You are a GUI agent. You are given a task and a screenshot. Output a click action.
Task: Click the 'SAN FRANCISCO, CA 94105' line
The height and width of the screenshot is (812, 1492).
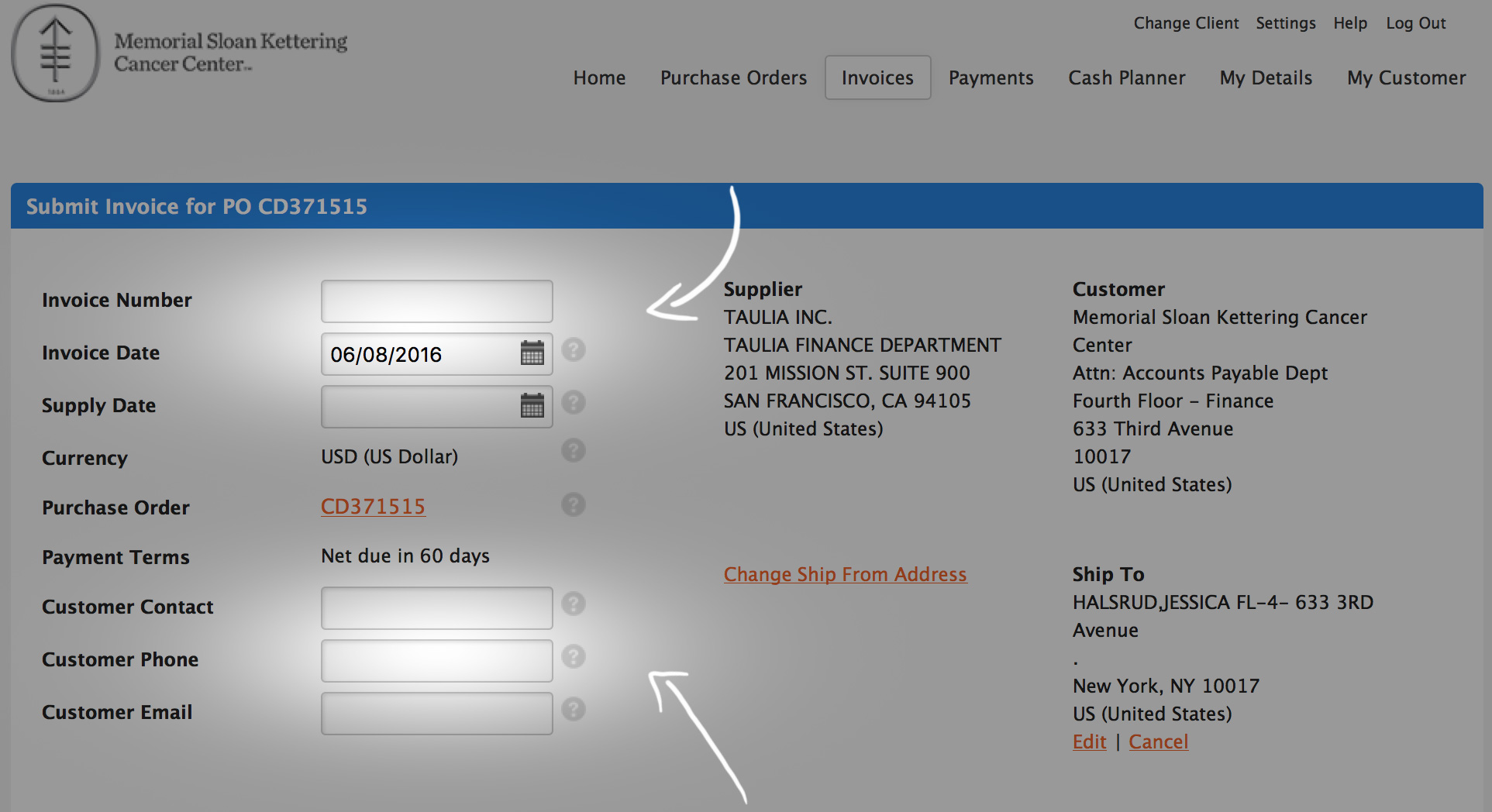click(x=847, y=401)
